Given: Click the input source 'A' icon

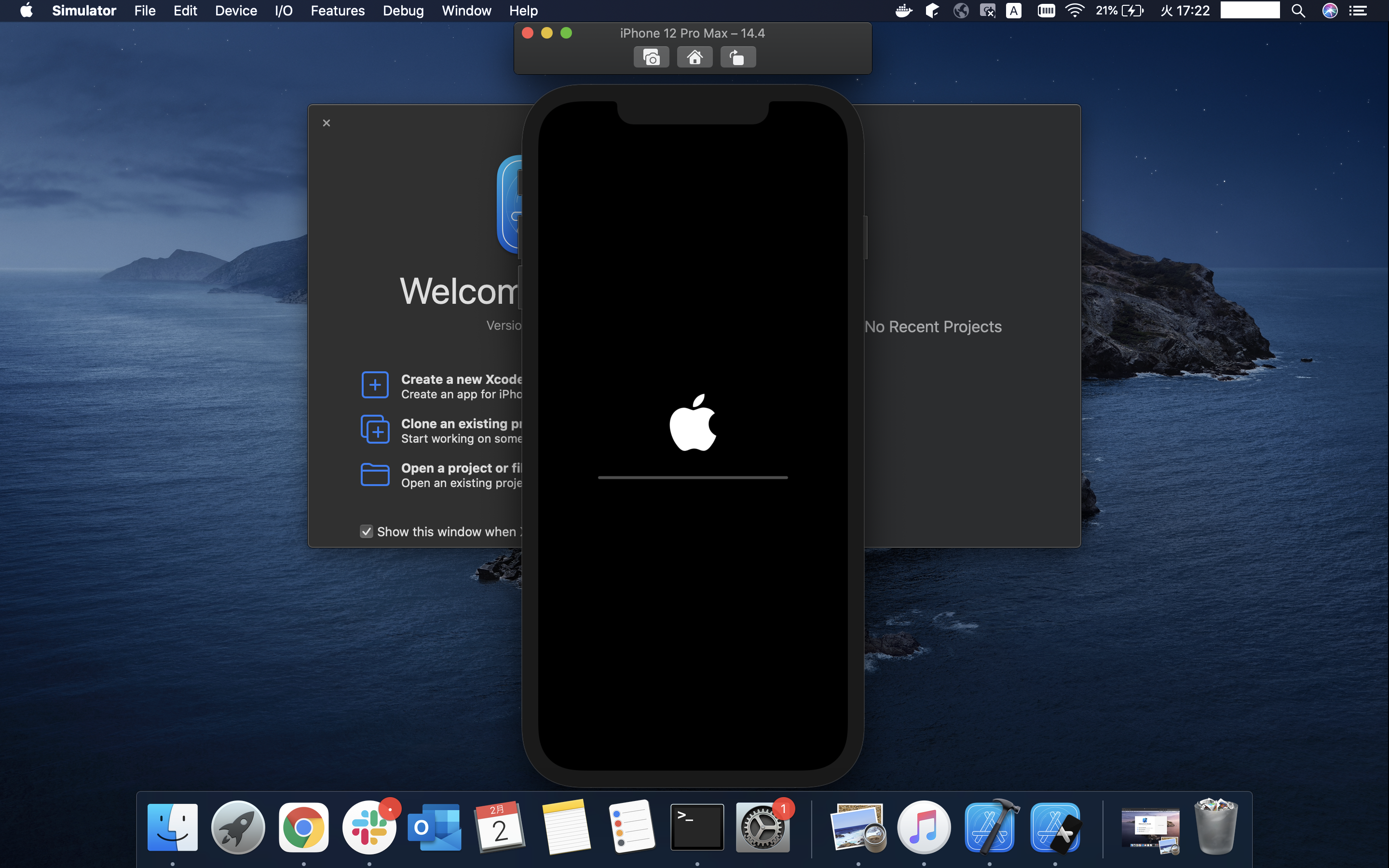Looking at the screenshot, I should (1014, 10).
